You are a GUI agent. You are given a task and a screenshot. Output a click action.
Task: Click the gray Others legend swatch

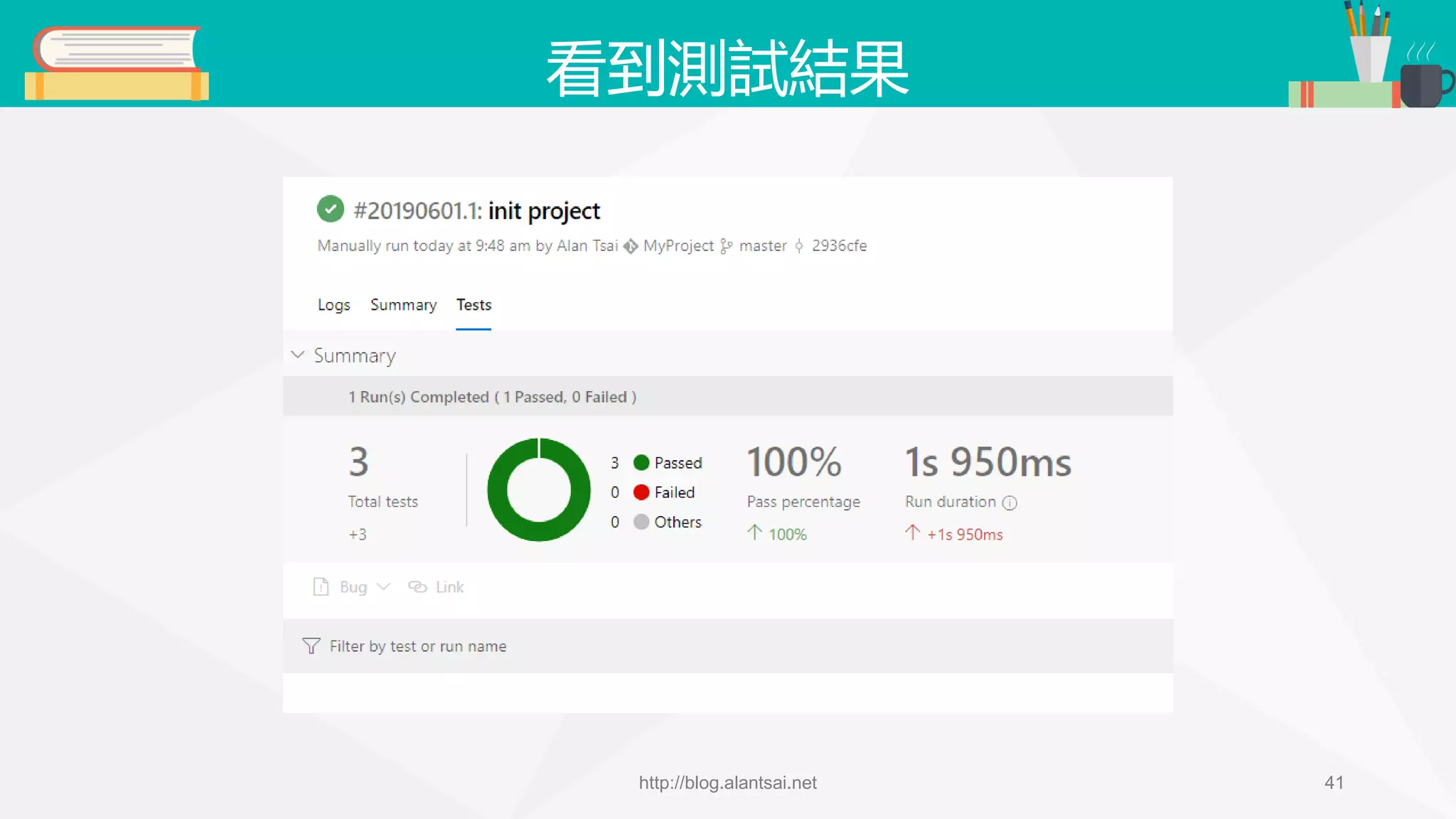coord(641,522)
